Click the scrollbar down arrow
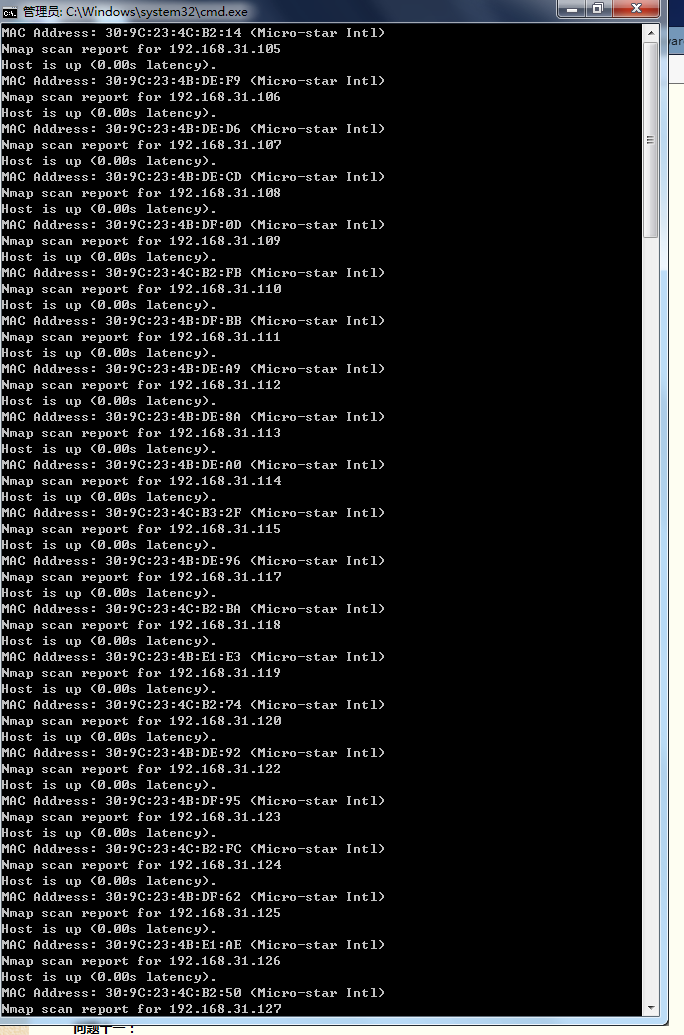 coord(651,1008)
